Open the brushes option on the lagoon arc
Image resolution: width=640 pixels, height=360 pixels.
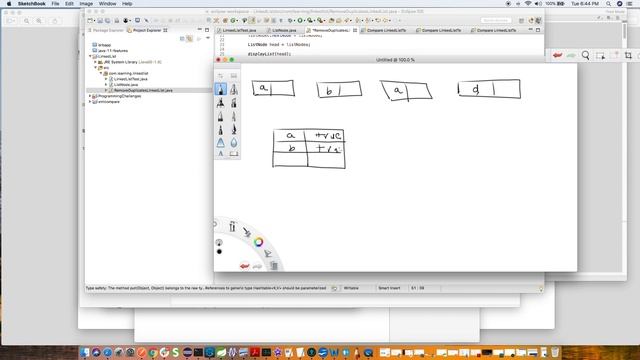[x=247, y=232]
